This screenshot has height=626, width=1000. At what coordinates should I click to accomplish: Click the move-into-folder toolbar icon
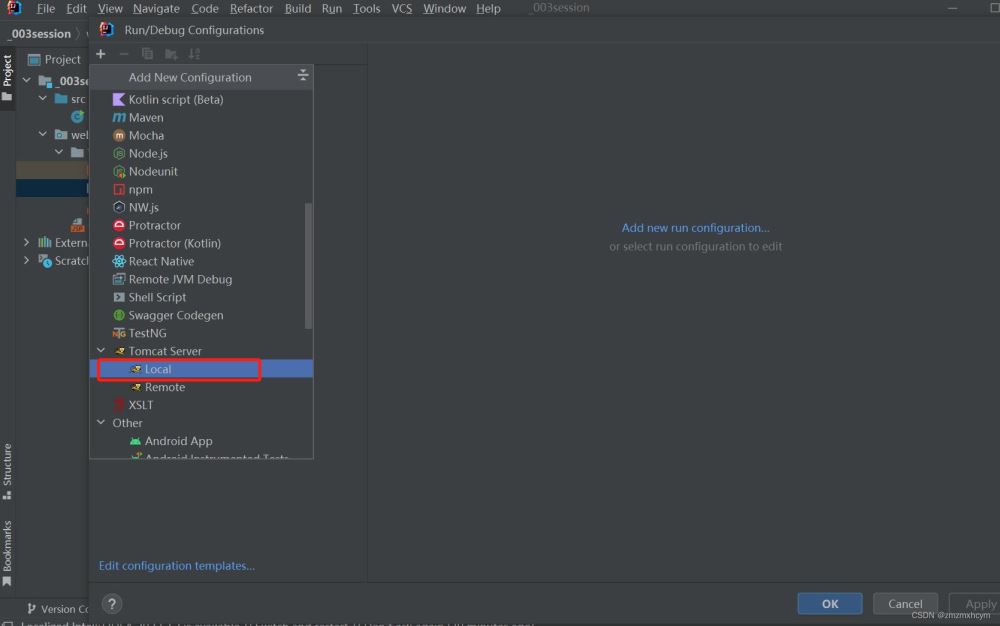pos(171,54)
